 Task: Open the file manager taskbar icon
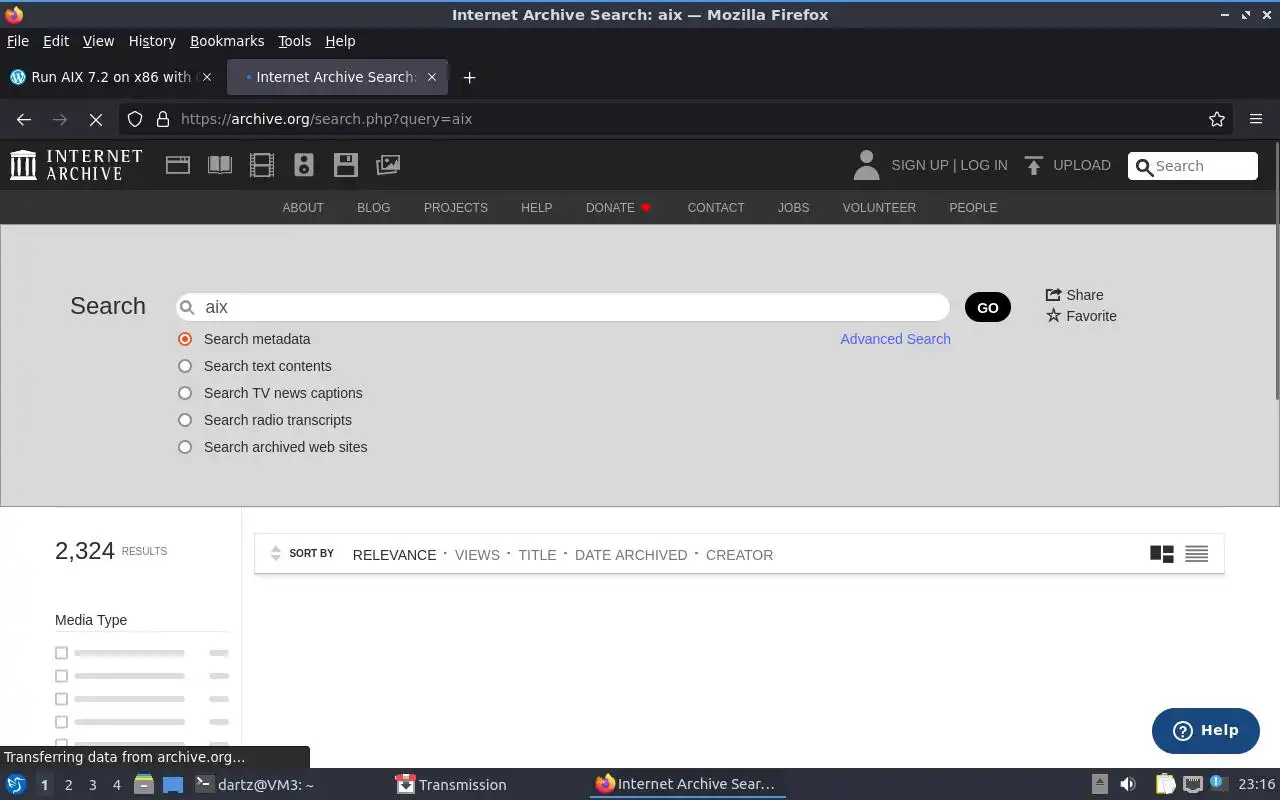pyautogui.click(x=143, y=785)
